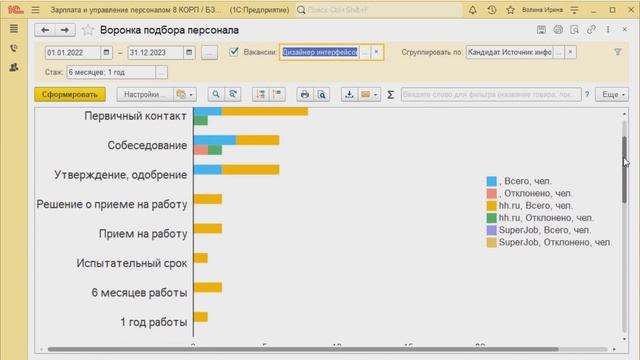Click the Собеседование chart label

(147, 145)
